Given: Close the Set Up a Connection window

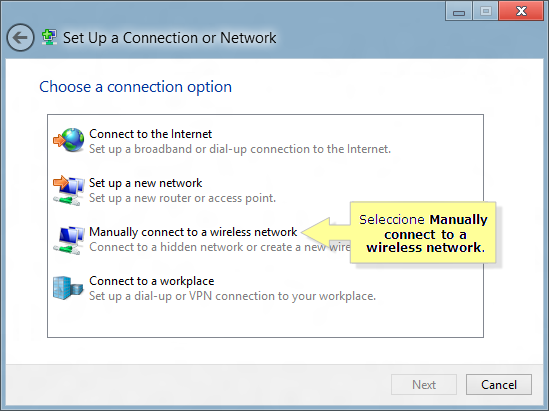Looking at the screenshot, I should point(521,11).
